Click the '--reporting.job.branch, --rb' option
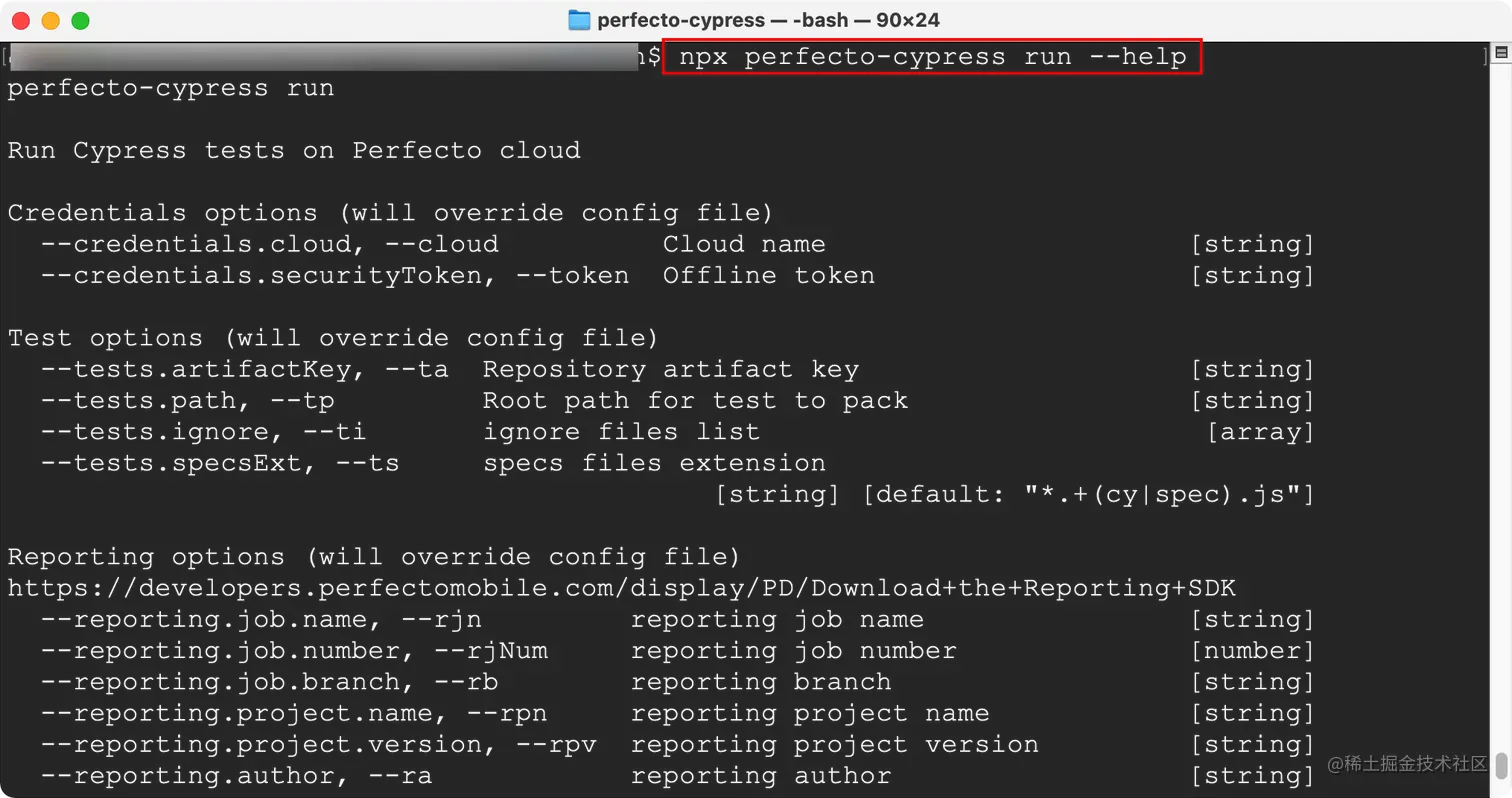 [270, 682]
